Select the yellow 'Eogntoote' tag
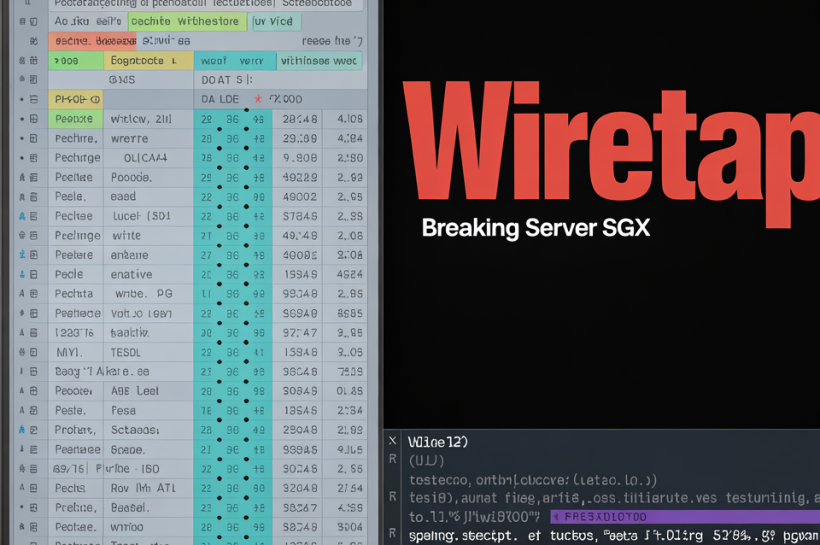Screen dimensions: 820x545 pos(149,61)
